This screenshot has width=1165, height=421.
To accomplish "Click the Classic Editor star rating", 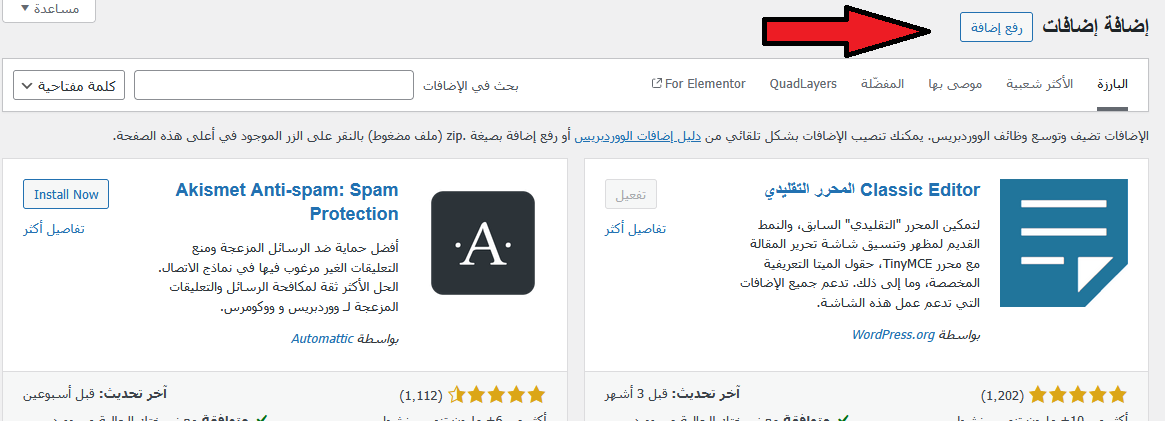I will tap(1077, 394).
